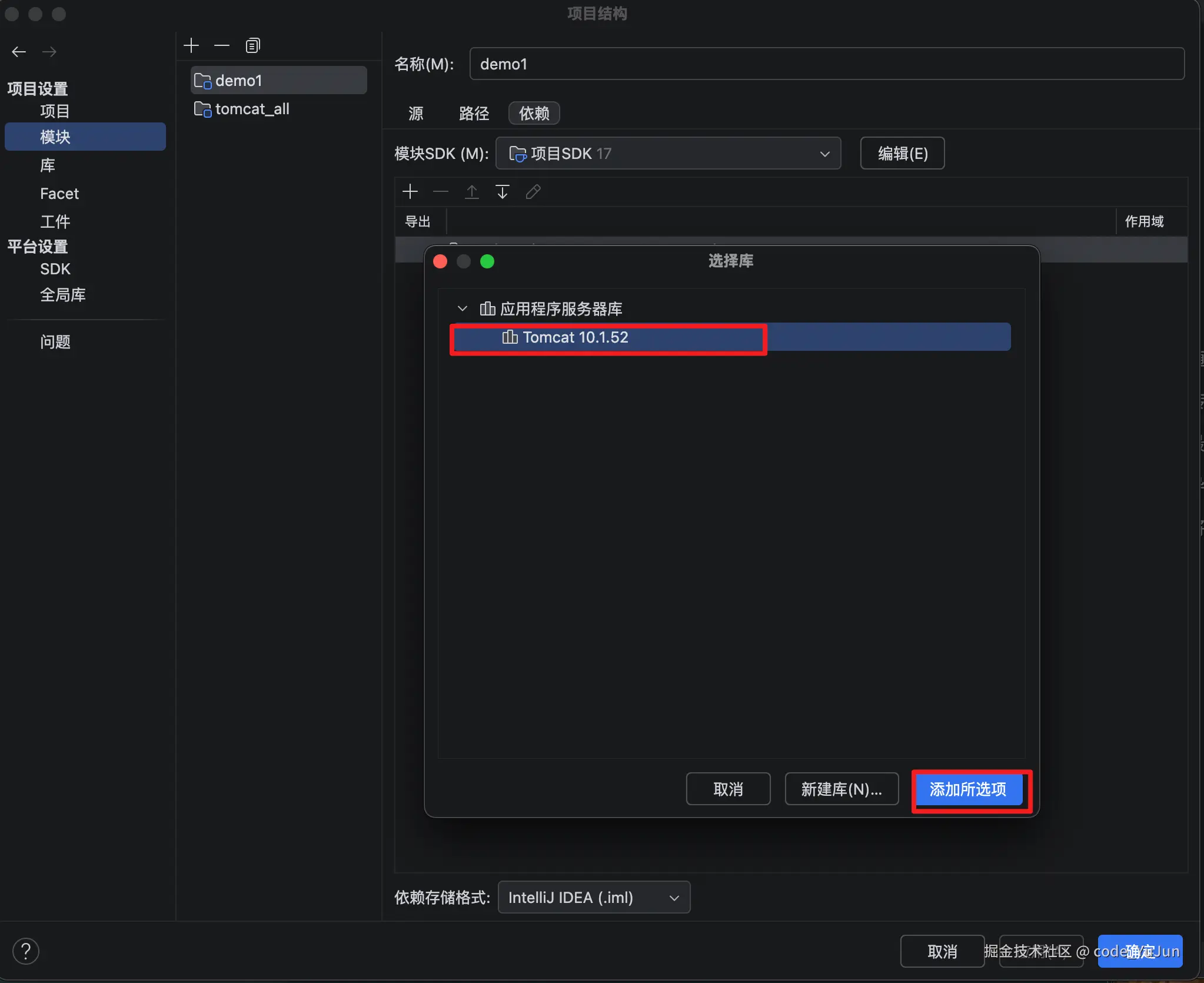The image size is (1204, 983).
Task: Open the module SDK dropdown
Action: pyautogui.click(x=668, y=154)
